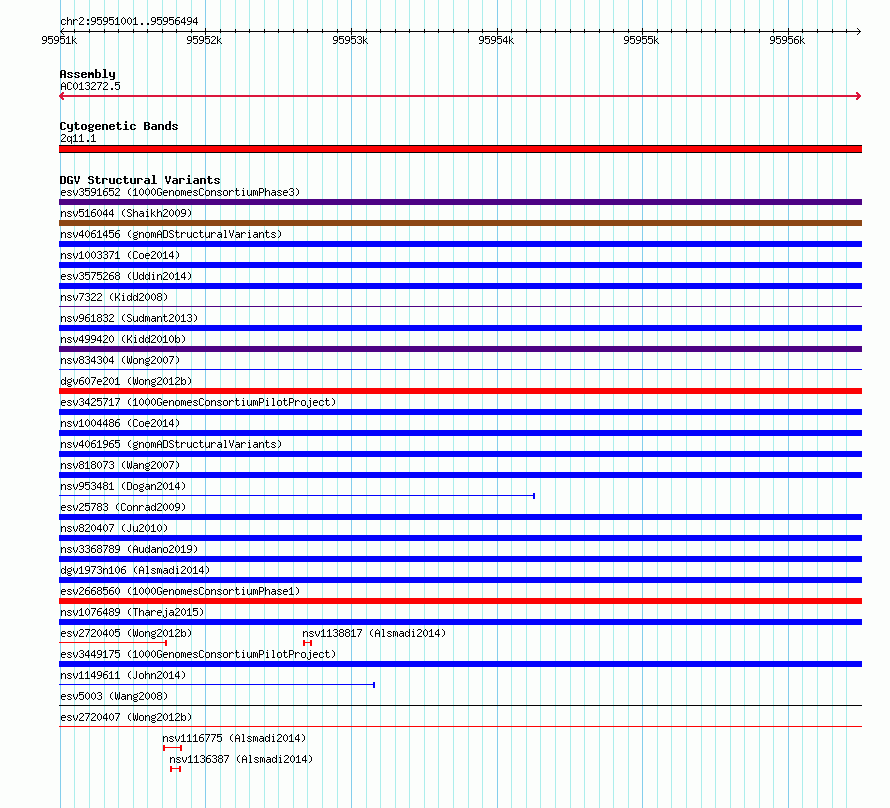Click the thin blue nsv1149611 variant line
The width and height of the screenshot is (890, 808).
point(217,685)
